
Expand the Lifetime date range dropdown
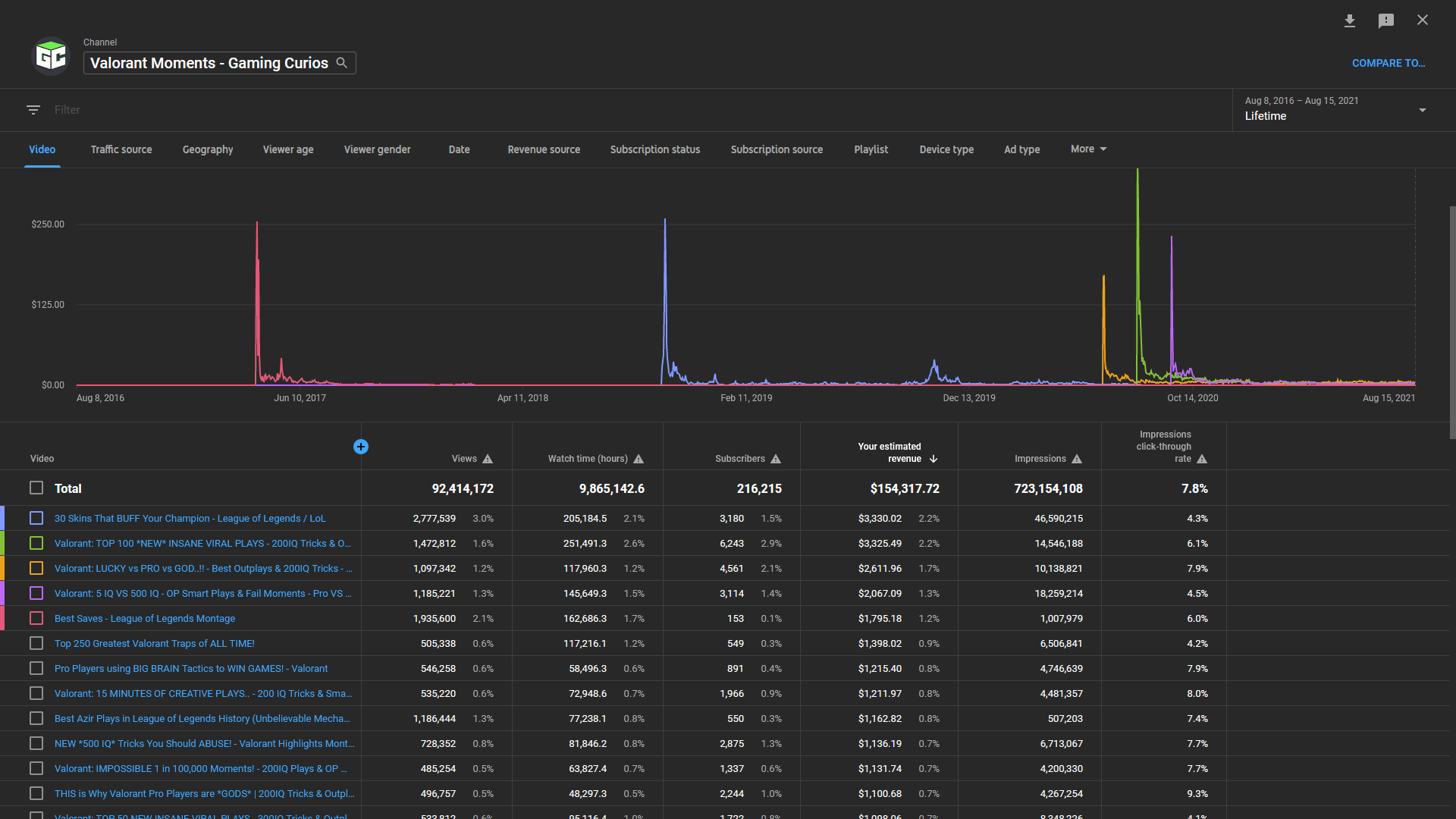coord(1422,110)
